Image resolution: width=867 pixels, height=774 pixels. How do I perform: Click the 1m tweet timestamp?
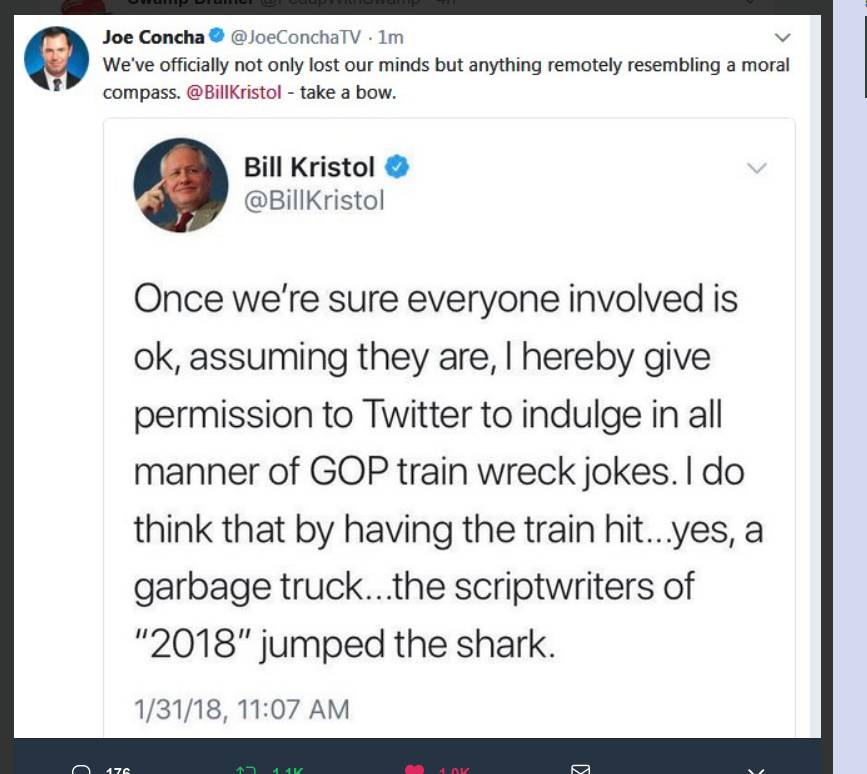click(391, 38)
